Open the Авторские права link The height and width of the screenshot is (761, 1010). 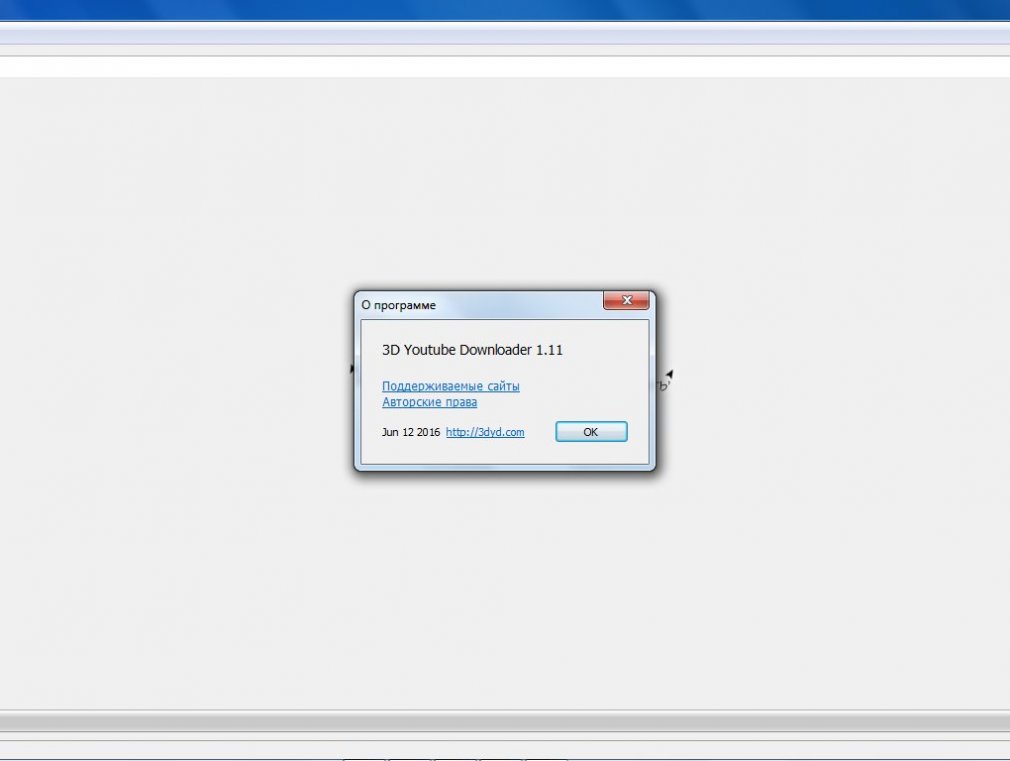[429, 402]
